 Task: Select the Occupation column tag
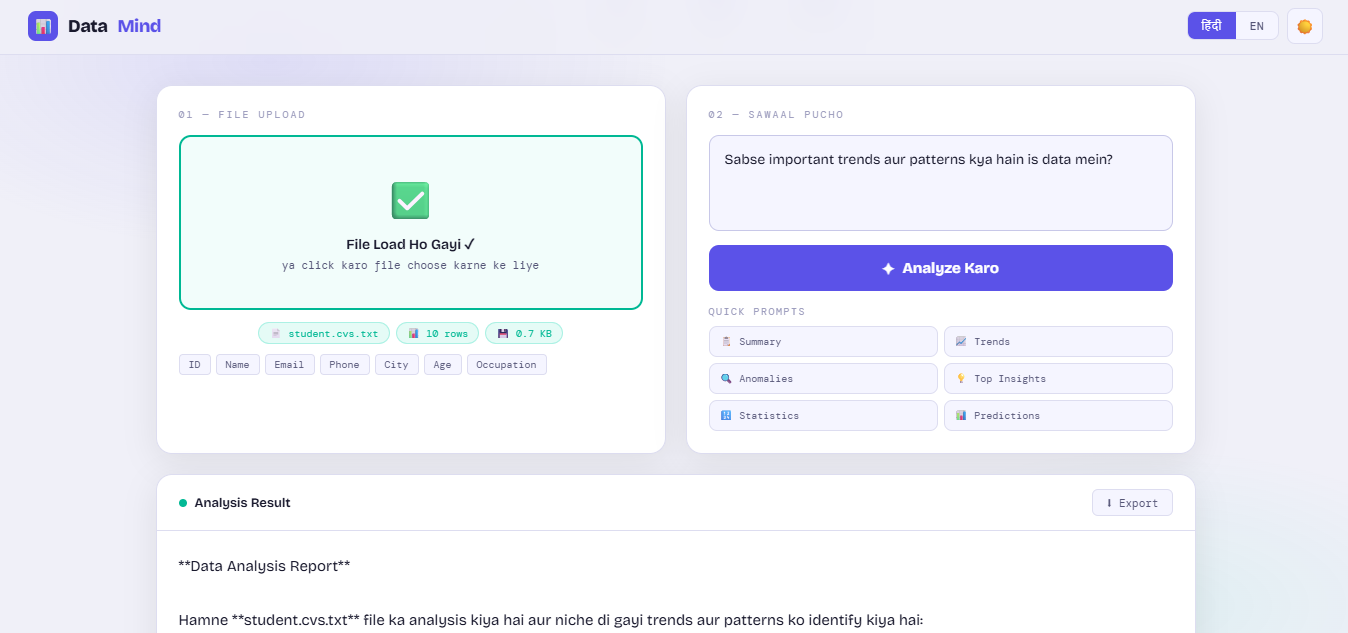507,365
